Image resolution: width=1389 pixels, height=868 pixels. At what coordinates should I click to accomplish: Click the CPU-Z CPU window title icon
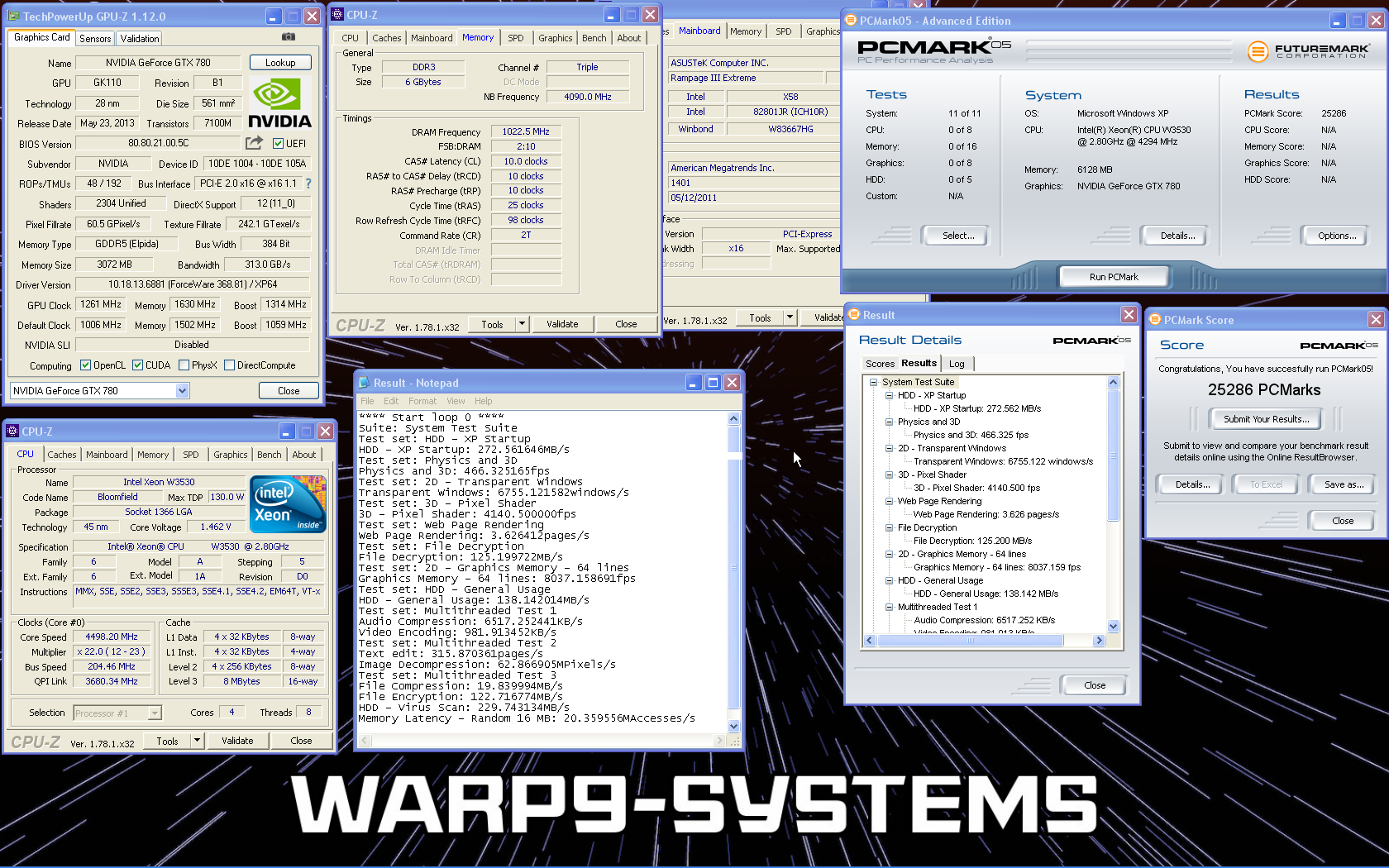(12, 432)
